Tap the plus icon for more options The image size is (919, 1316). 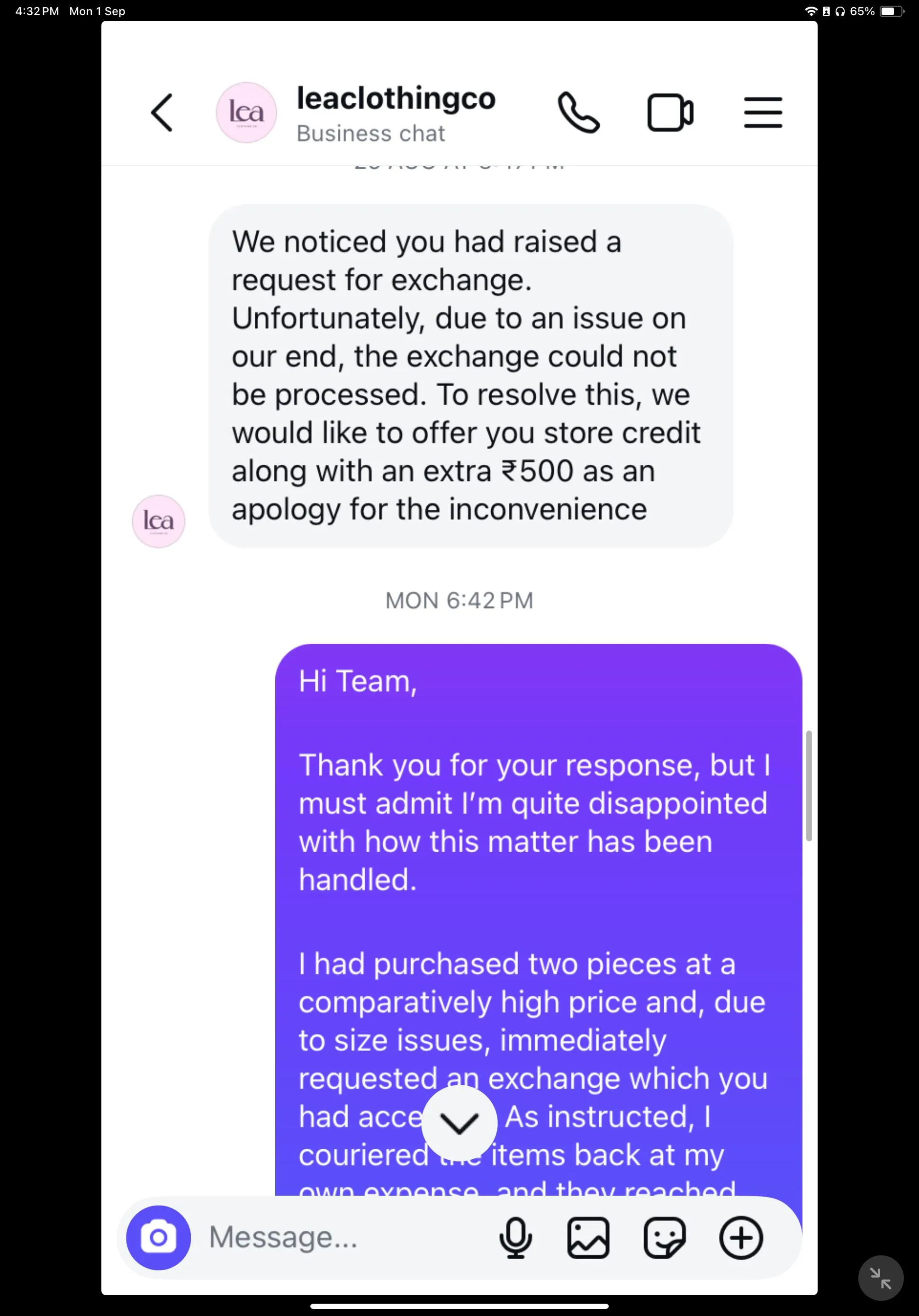click(x=741, y=1237)
